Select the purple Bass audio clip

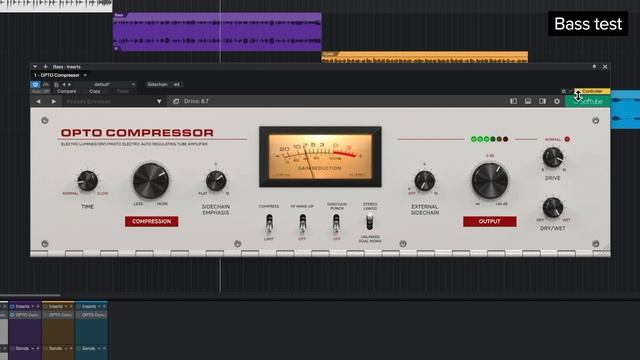click(x=217, y=32)
